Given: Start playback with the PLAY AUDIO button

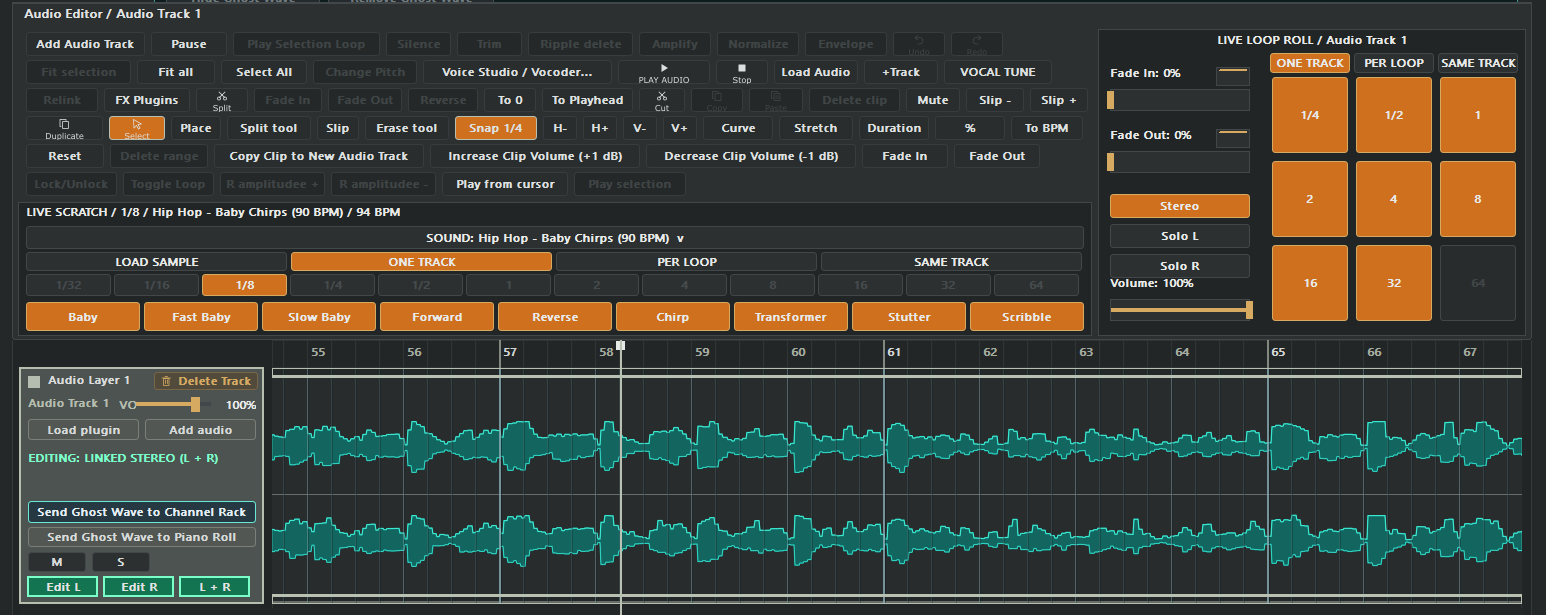Looking at the screenshot, I should (663, 72).
